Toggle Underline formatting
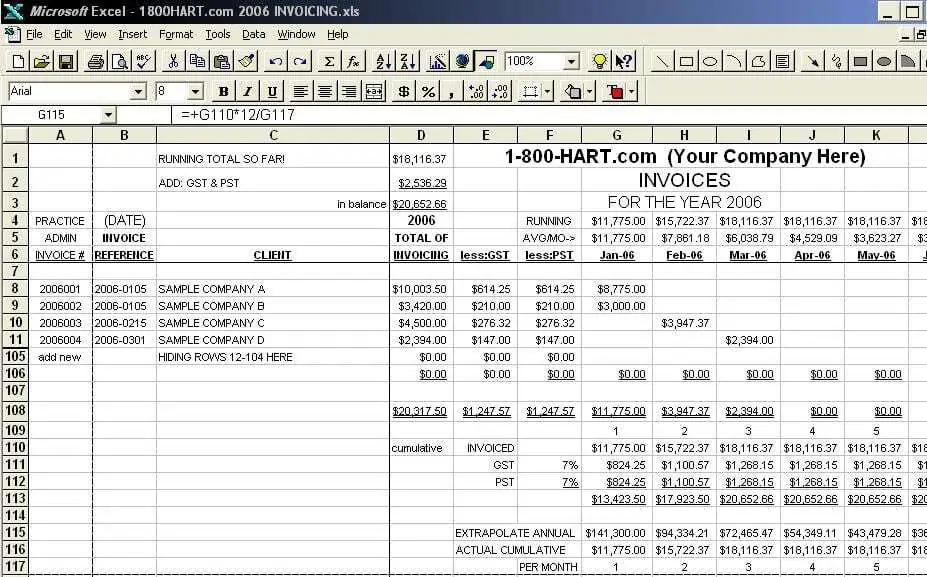 [272, 92]
